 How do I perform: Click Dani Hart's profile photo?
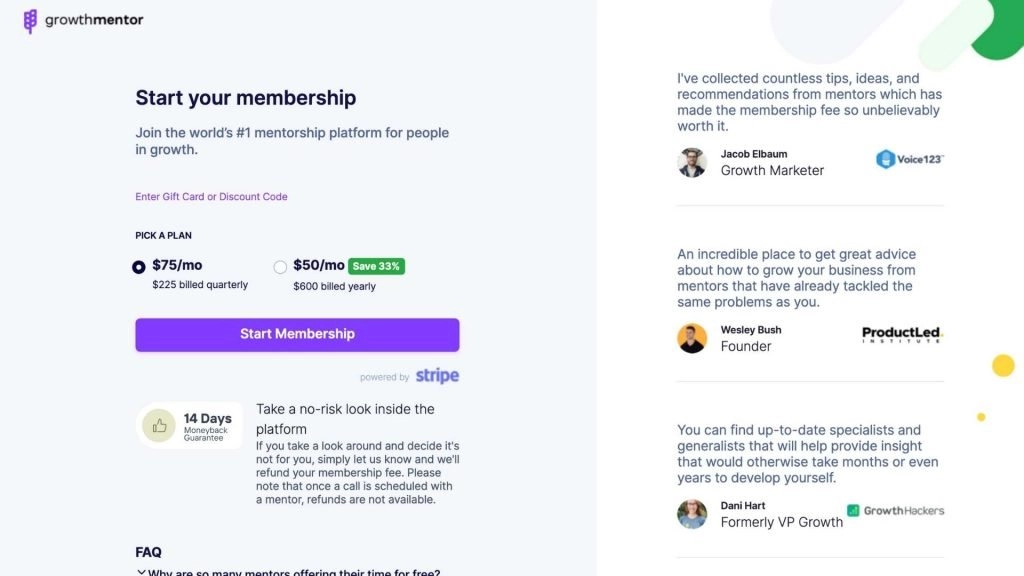pos(692,514)
